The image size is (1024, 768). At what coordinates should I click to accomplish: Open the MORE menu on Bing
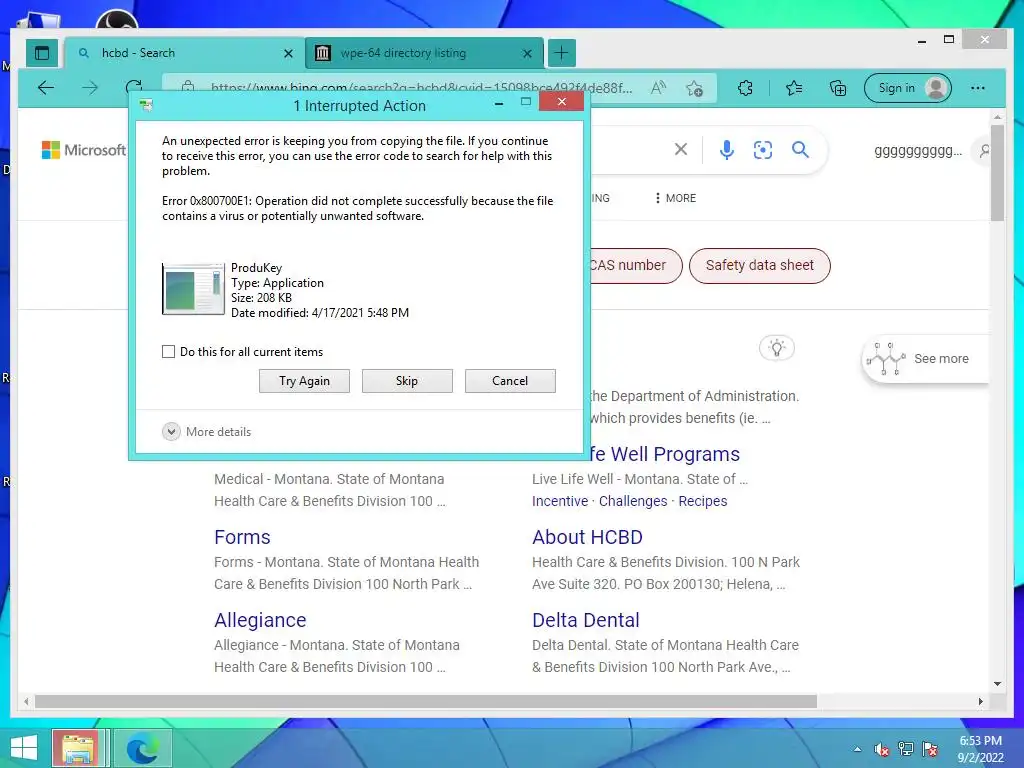point(676,198)
